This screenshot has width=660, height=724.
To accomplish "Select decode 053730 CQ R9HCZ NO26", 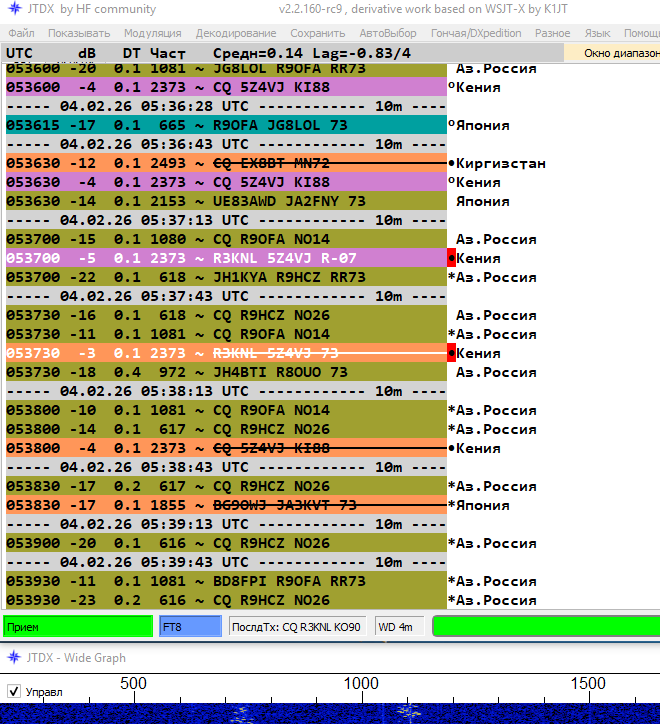I will coord(226,315).
